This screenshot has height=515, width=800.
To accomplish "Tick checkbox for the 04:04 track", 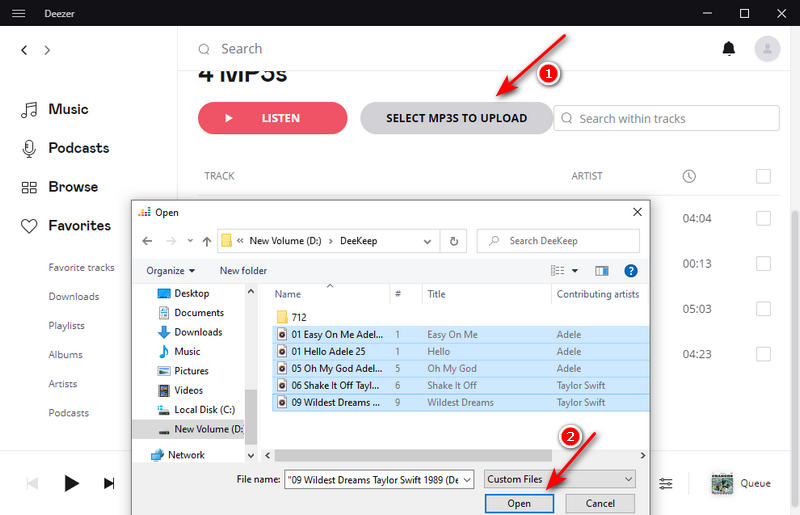I will point(763,218).
